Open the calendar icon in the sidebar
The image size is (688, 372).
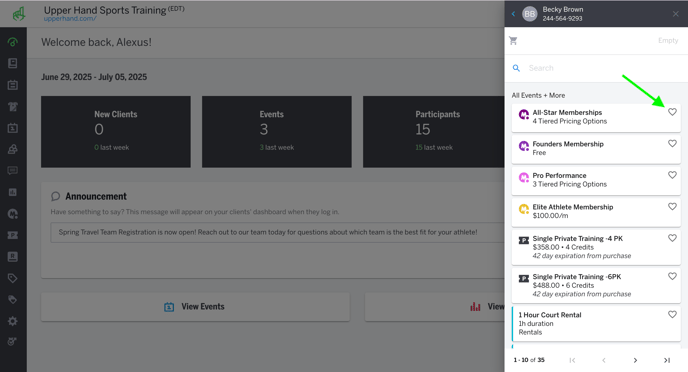click(13, 85)
